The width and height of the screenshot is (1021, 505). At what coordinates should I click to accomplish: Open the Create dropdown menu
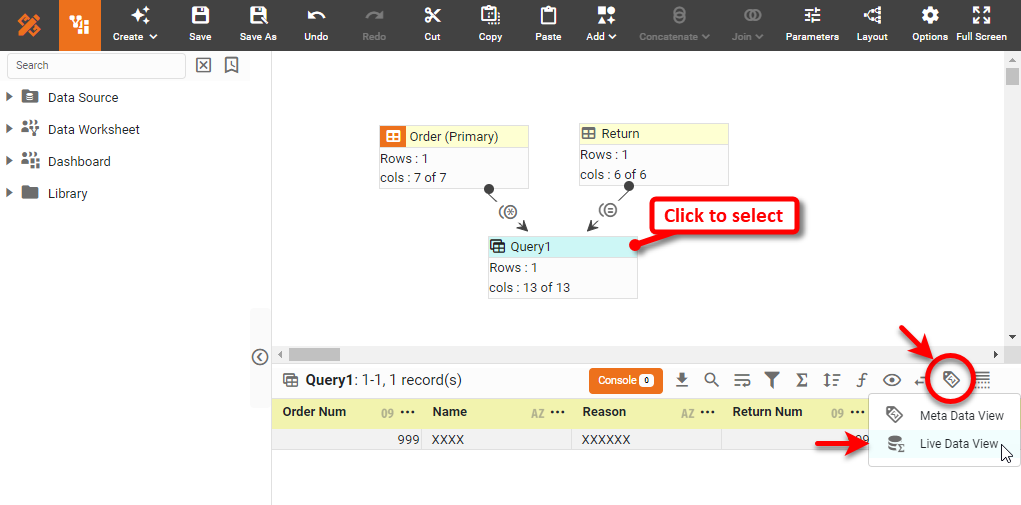pyautogui.click(x=135, y=24)
